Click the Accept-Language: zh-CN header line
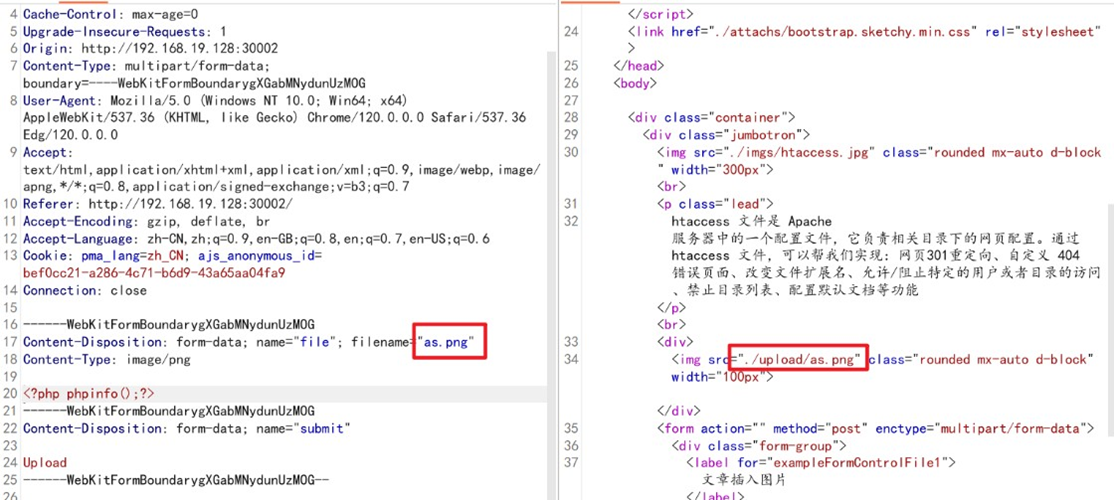Screen dimensions: 1114x500 coord(256,238)
